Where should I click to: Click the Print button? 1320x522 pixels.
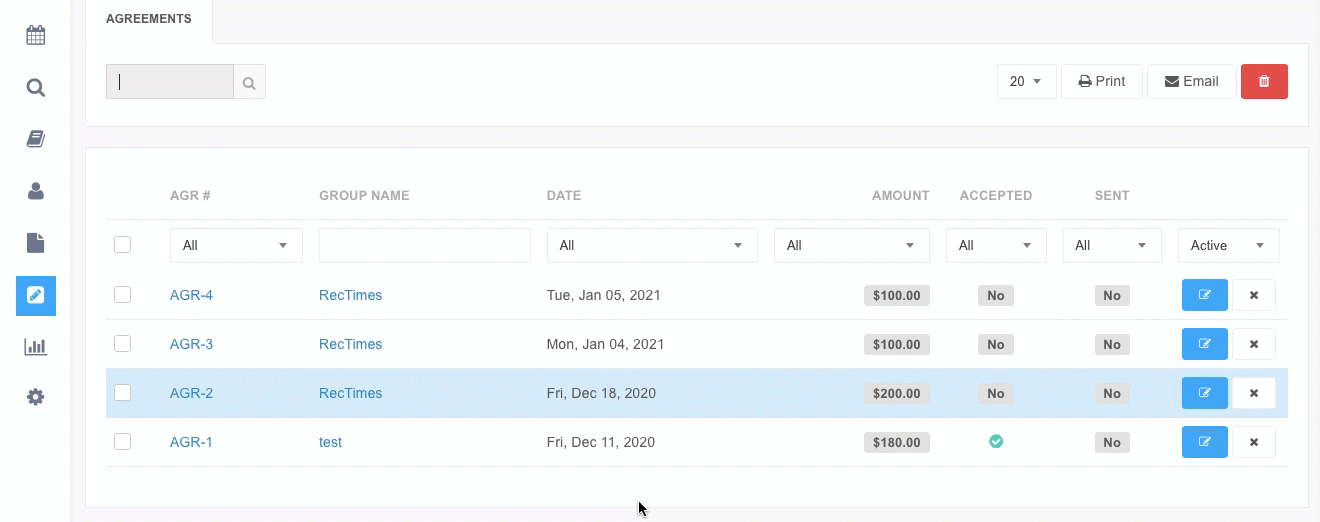click(x=1101, y=82)
